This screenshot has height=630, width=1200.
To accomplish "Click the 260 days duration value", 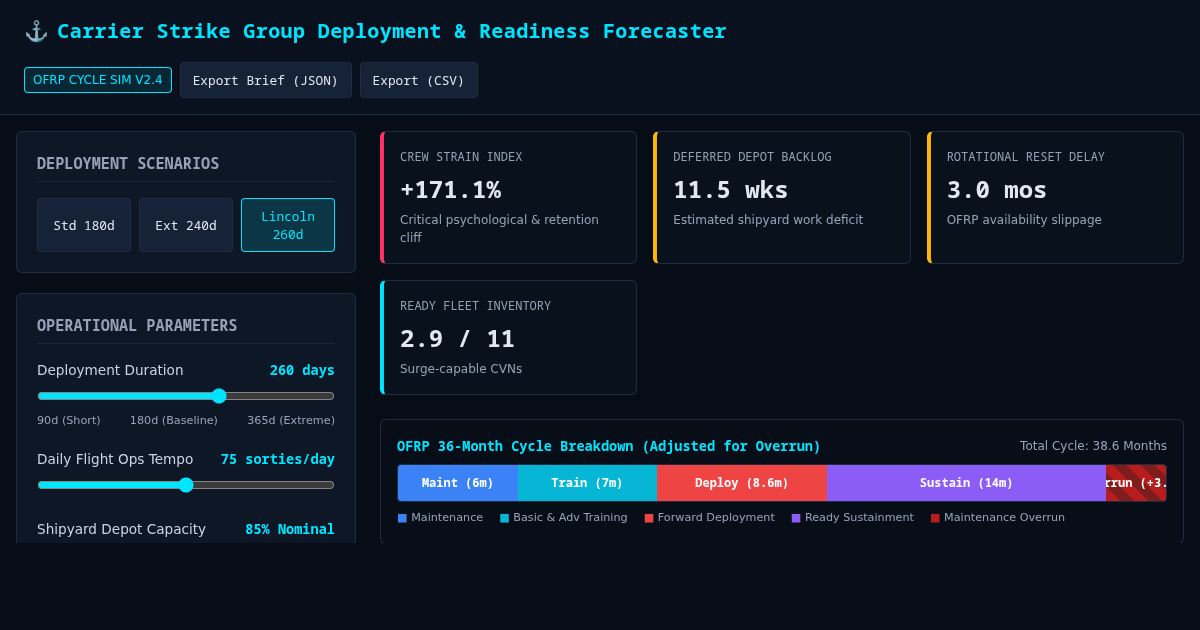I will click(302, 370).
